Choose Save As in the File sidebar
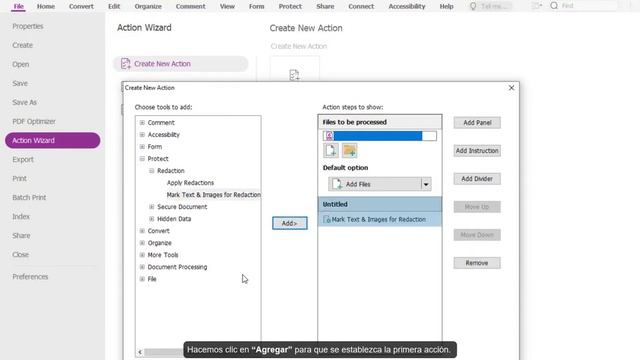The height and width of the screenshot is (360, 640). pyautogui.click(x=24, y=102)
